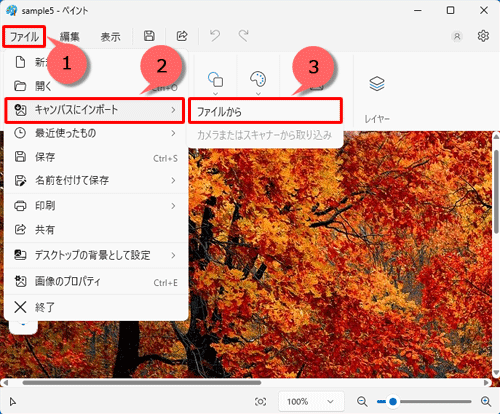Expand chevron beside キャンバスにインポート
This screenshot has height=414, width=500.
(x=173, y=110)
